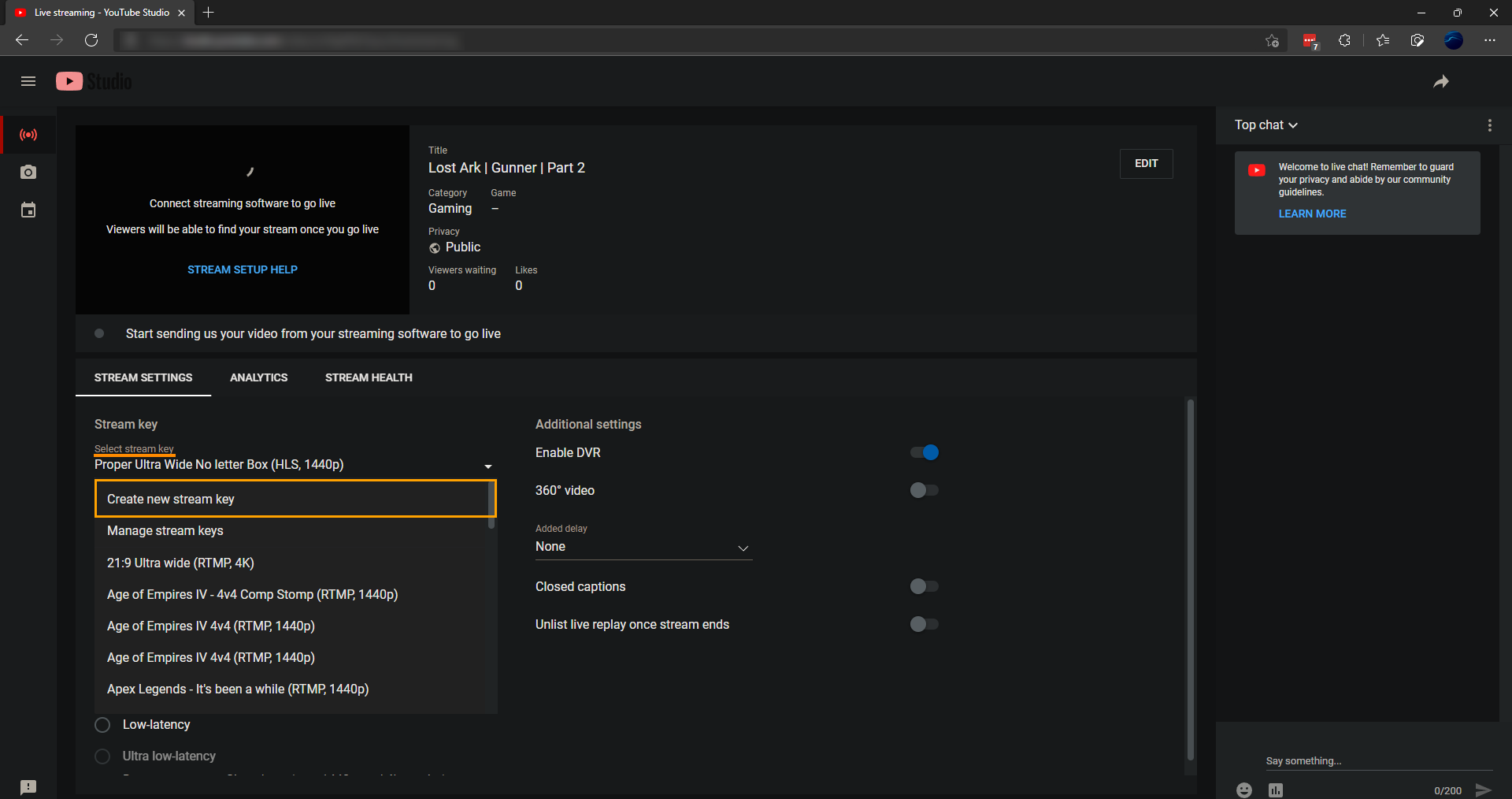Click the Say something chat input field
The width and height of the screenshot is (1512, 799).
click(x=1378, y=761)
